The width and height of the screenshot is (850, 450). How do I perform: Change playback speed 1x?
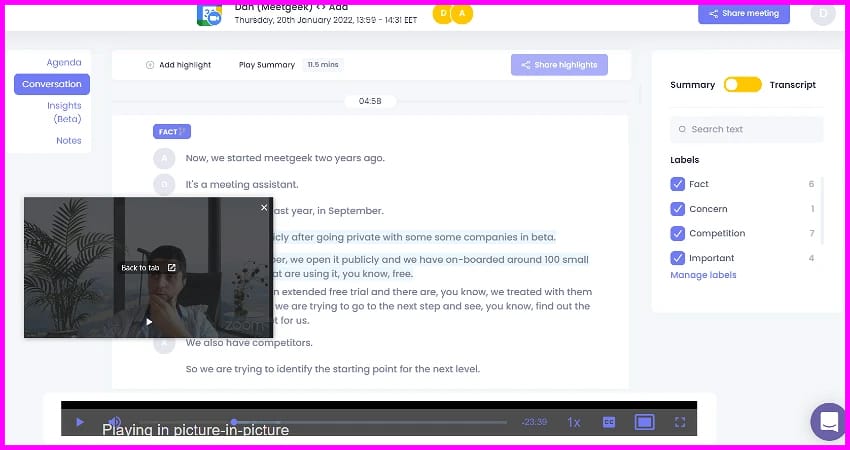[574, 422]
